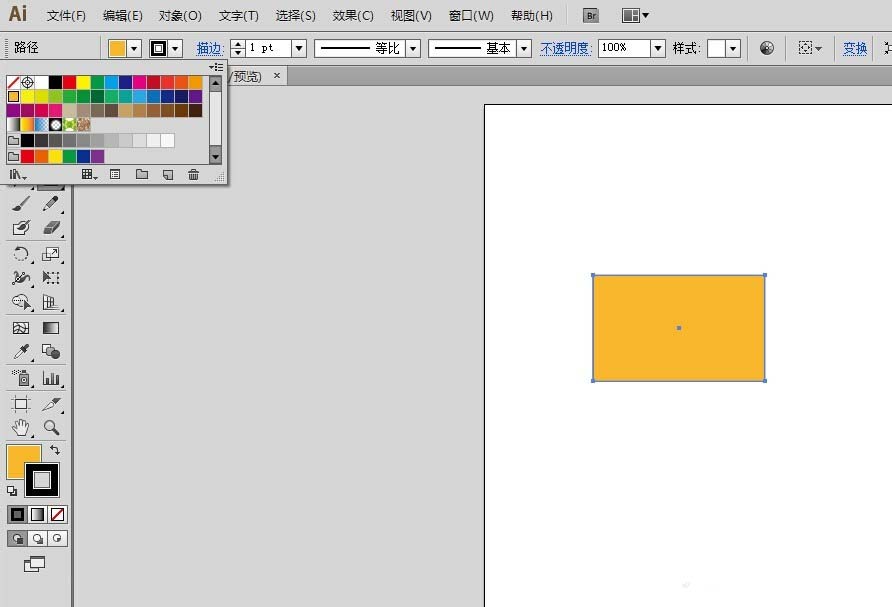Set paint mode to Gradient
Image resolution: width=892 pixels, height=607 pixels.
click(37, 514)
